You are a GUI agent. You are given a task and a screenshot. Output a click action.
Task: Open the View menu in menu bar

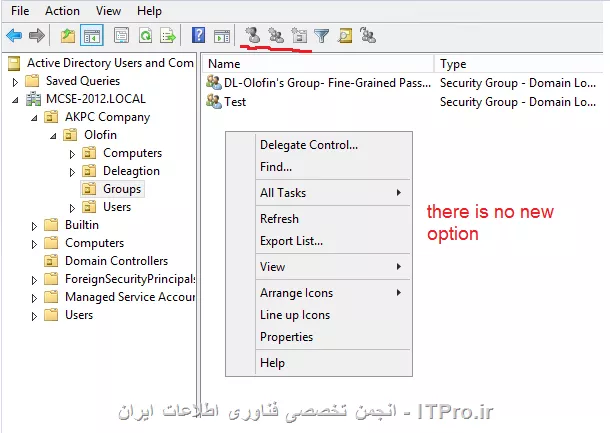click(108, 11)
